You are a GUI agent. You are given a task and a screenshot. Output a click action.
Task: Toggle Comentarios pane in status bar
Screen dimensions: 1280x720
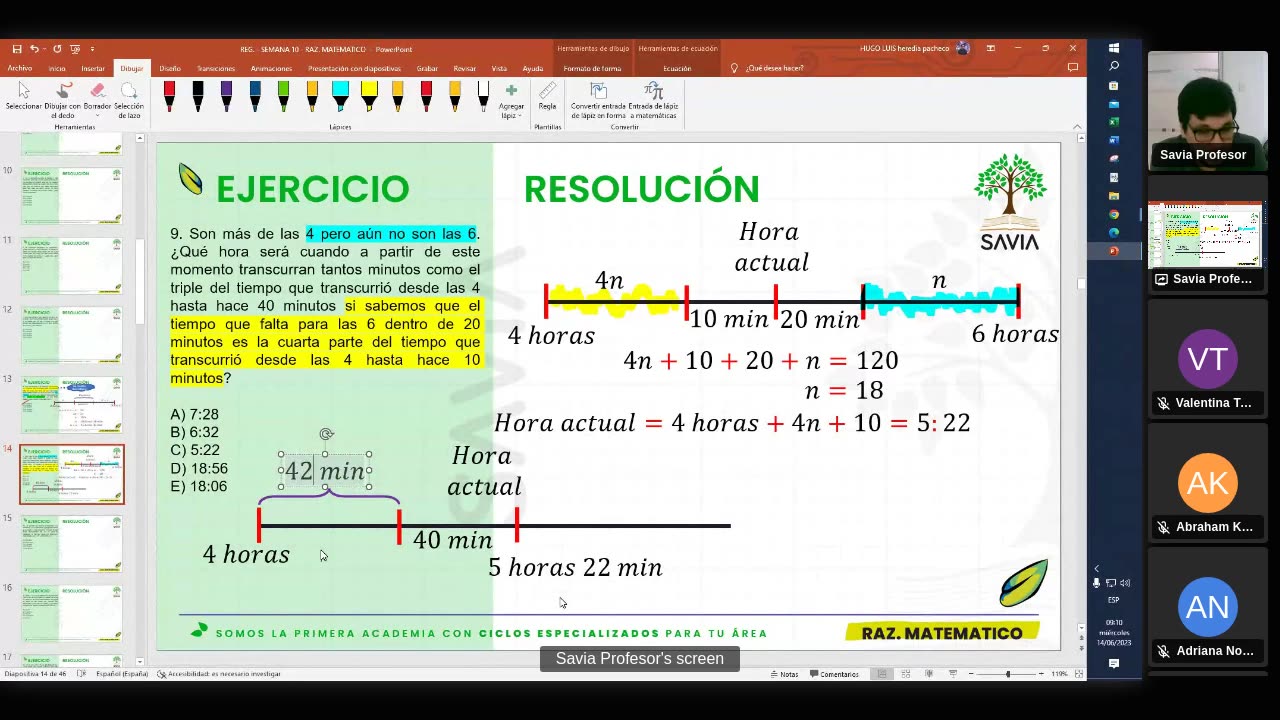coord(834,674)
